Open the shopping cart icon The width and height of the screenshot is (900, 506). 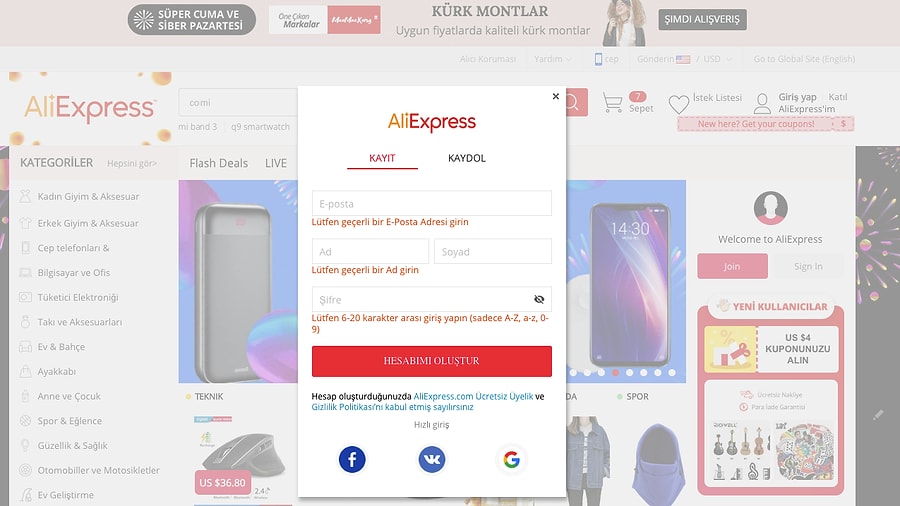[612, 103]
